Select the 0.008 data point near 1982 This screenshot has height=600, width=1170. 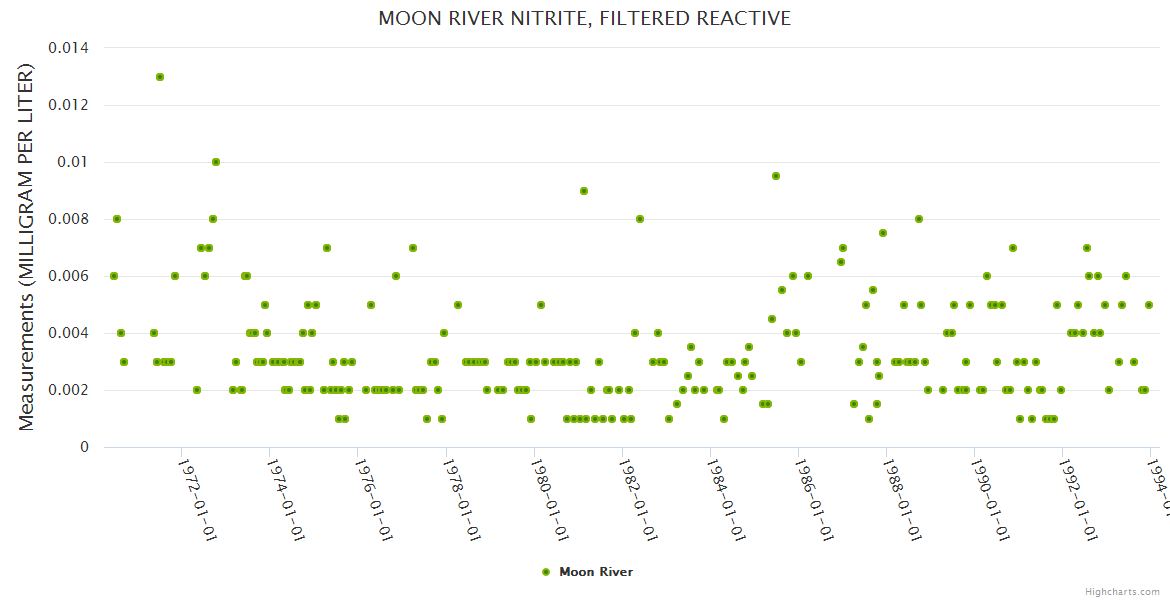pos(640,219)
